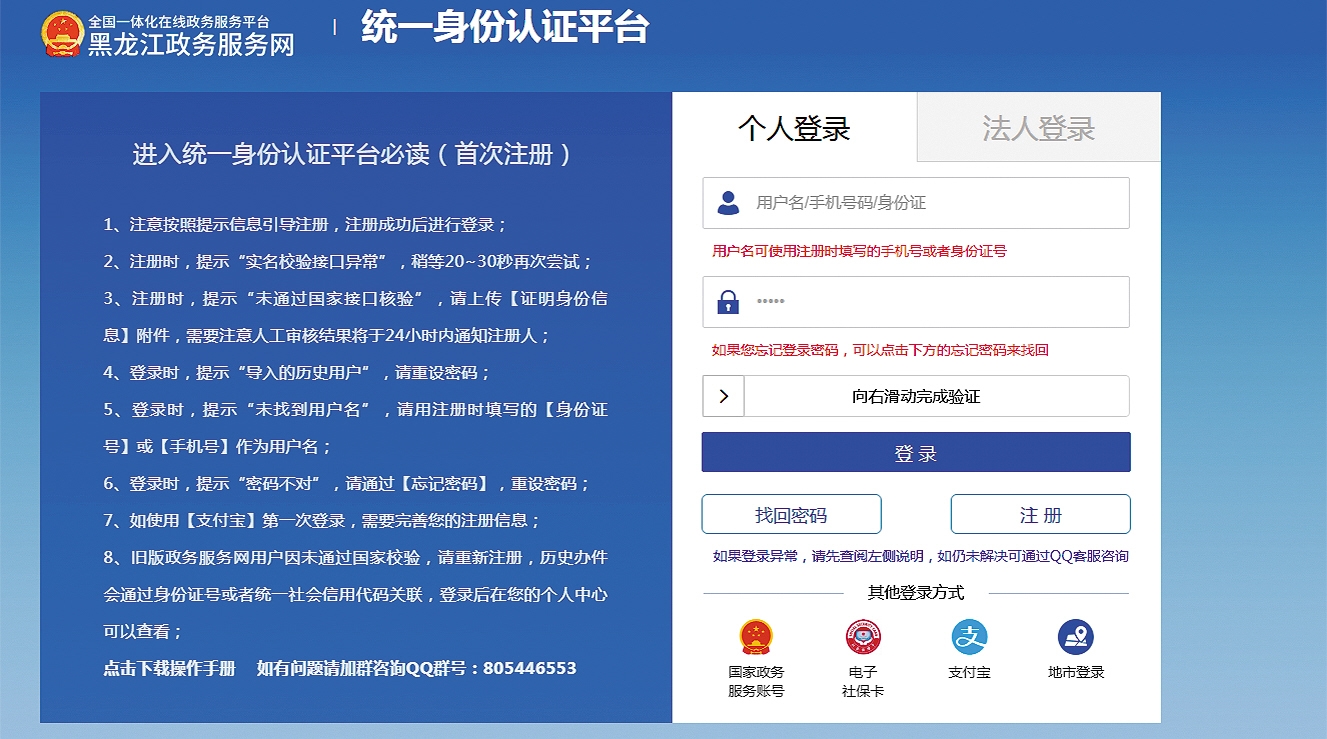The width and height of the screenshot is (1327, 739).
Task: Click the 向右滑动完成验证 slider track
Action: point(935,396)
